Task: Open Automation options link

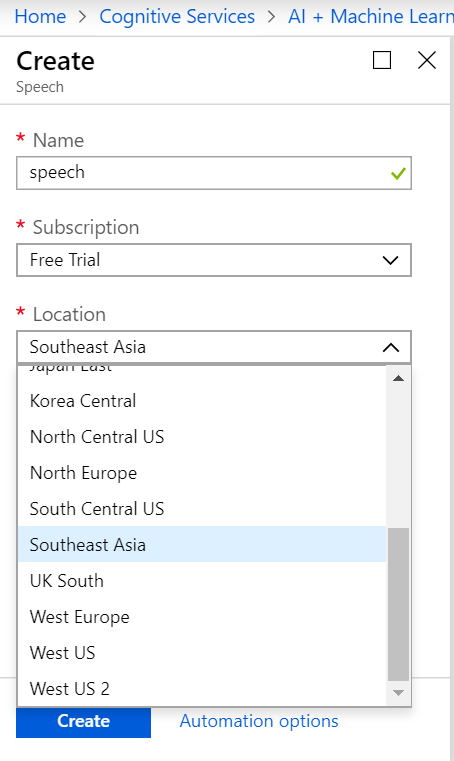Action: [x=259, y=721]
